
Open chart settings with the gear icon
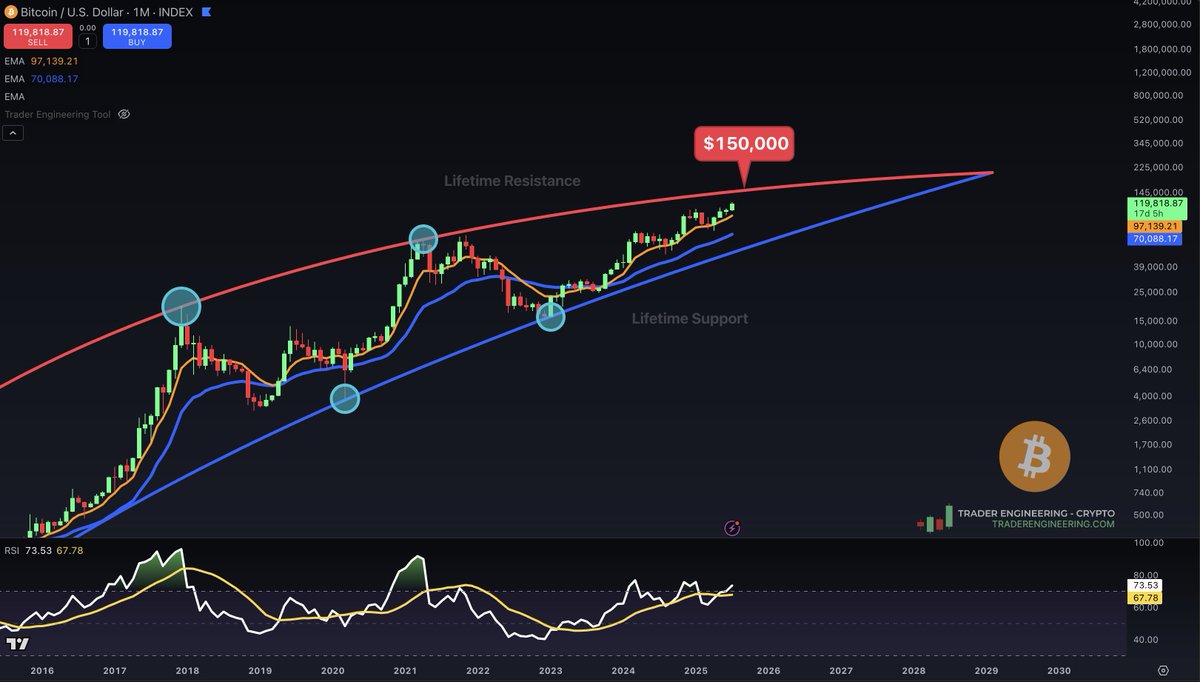coord(1163,670)
